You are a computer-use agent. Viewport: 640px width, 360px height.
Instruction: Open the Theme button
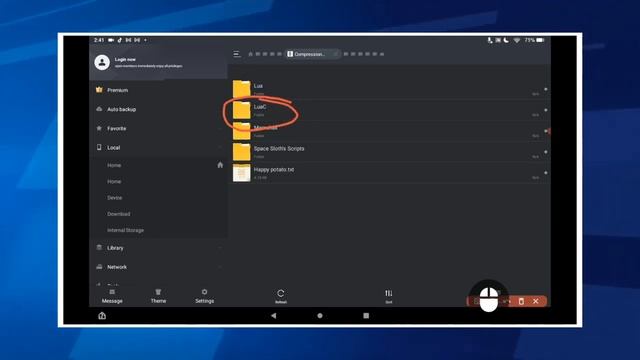coord(158,296)
